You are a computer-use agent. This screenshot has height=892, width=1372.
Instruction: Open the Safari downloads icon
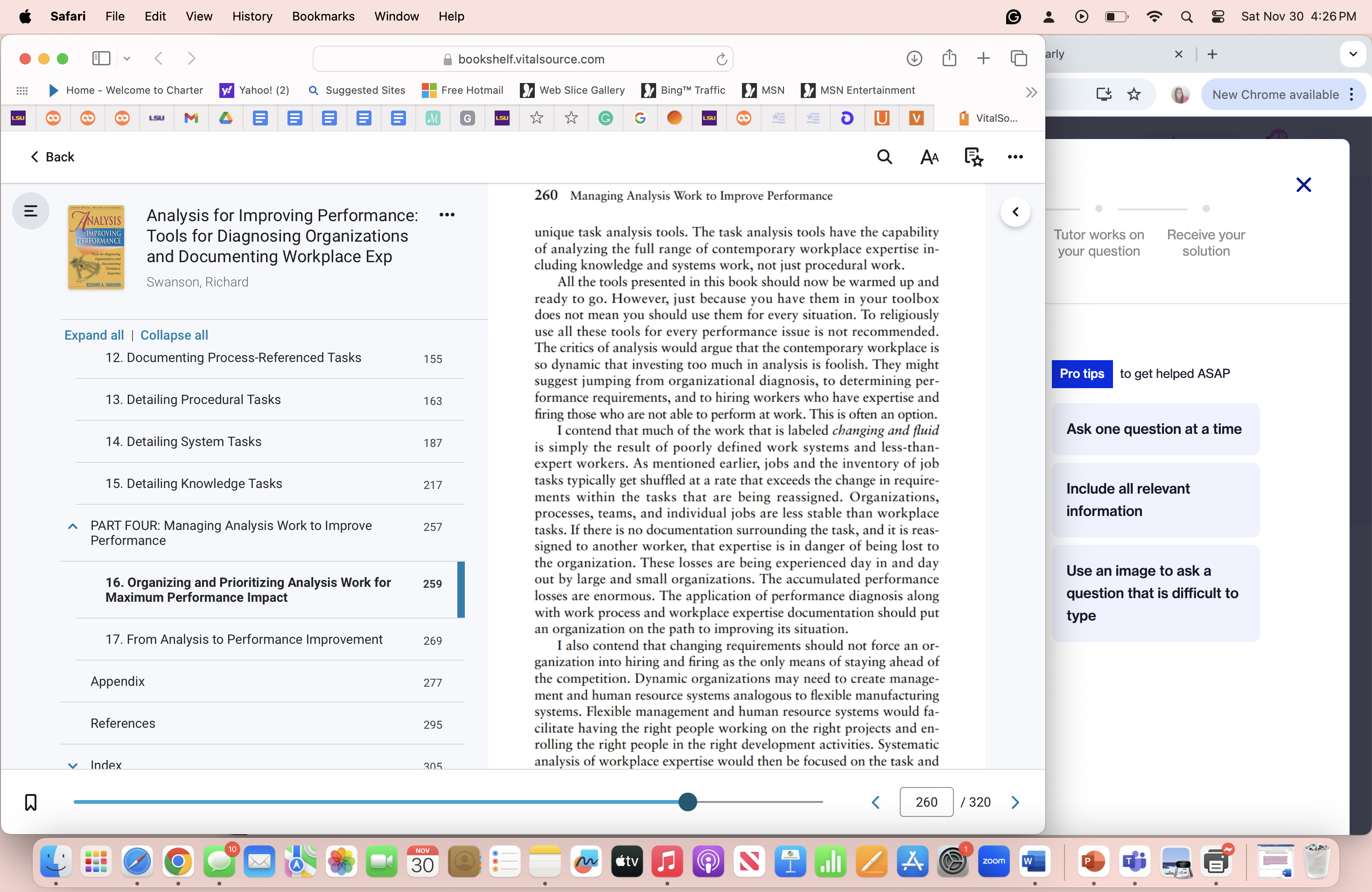click(914, 58)
